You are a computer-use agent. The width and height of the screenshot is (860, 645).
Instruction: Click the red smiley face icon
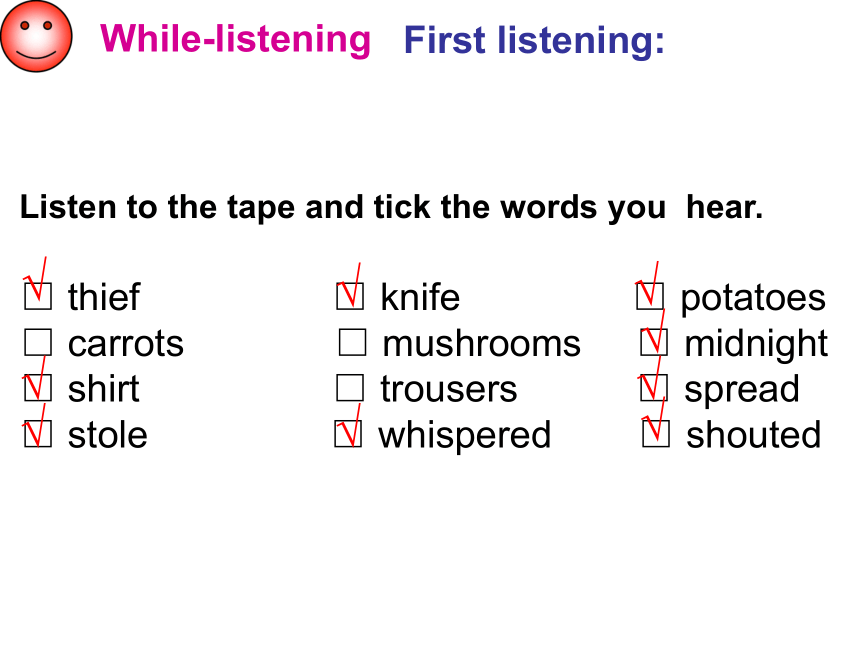pyautogui.click(x=36, y=36)
